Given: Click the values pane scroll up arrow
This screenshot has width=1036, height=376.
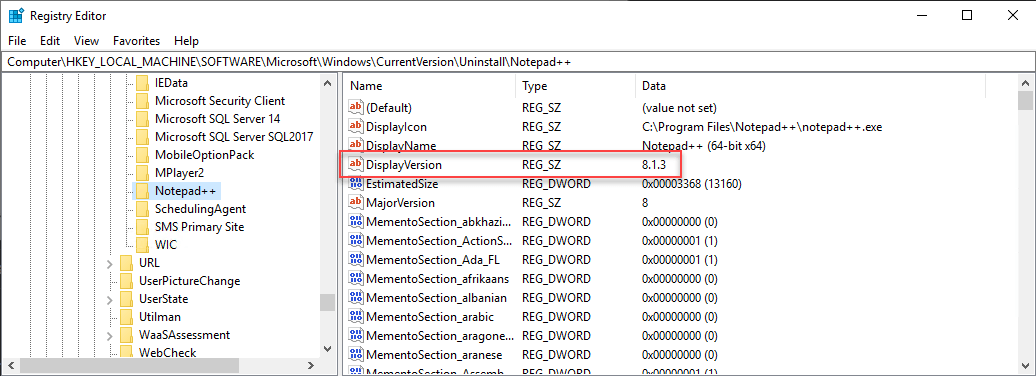Looking at the screenshot, I should coord(1025,83).
